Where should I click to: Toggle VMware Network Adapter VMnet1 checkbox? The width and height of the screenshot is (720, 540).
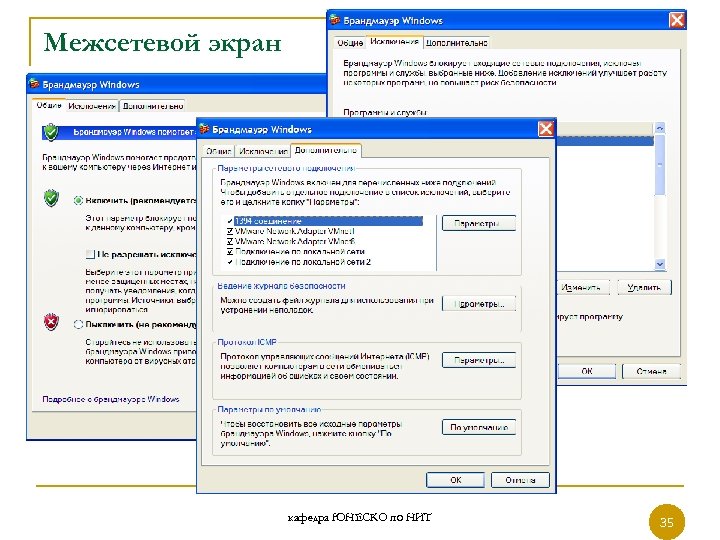pyautogui.click(x=230, y=231)
